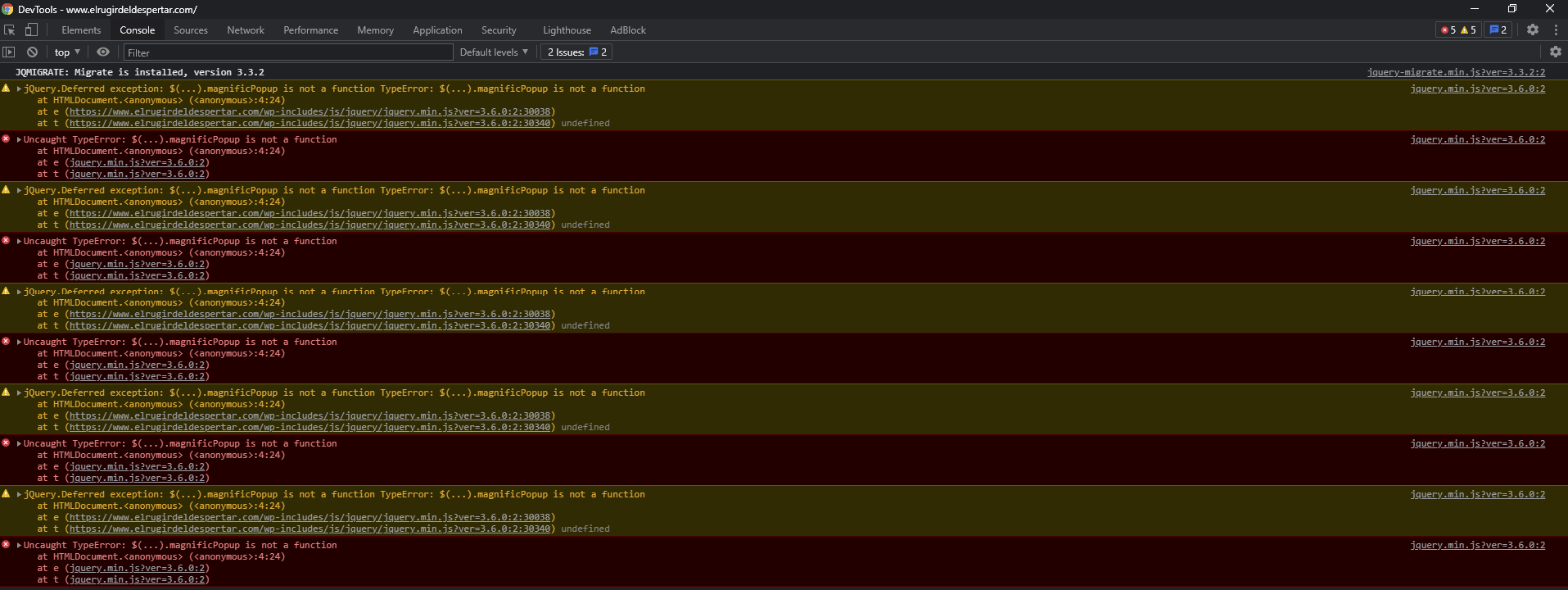Screen dimensions: 1568x590
Task: Click the 5 errors 5 warnings counter
Action: click(1458, 29)
